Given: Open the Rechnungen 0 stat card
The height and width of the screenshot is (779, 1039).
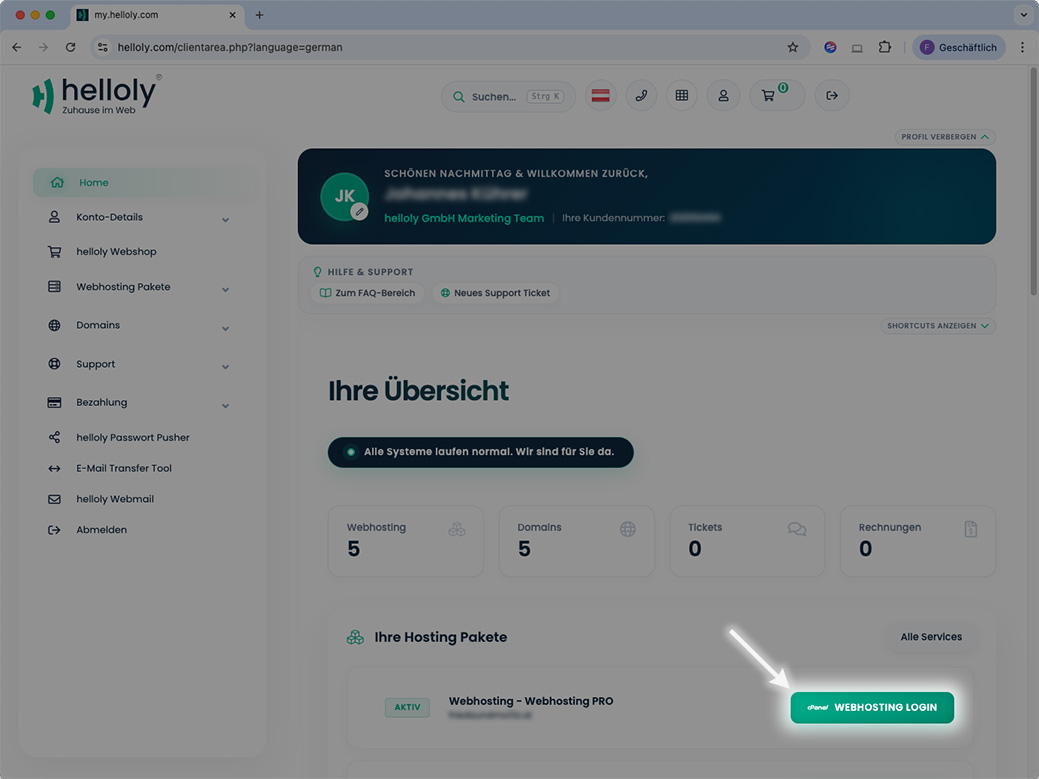Looking at the screenshot, I should click(918, 541).
